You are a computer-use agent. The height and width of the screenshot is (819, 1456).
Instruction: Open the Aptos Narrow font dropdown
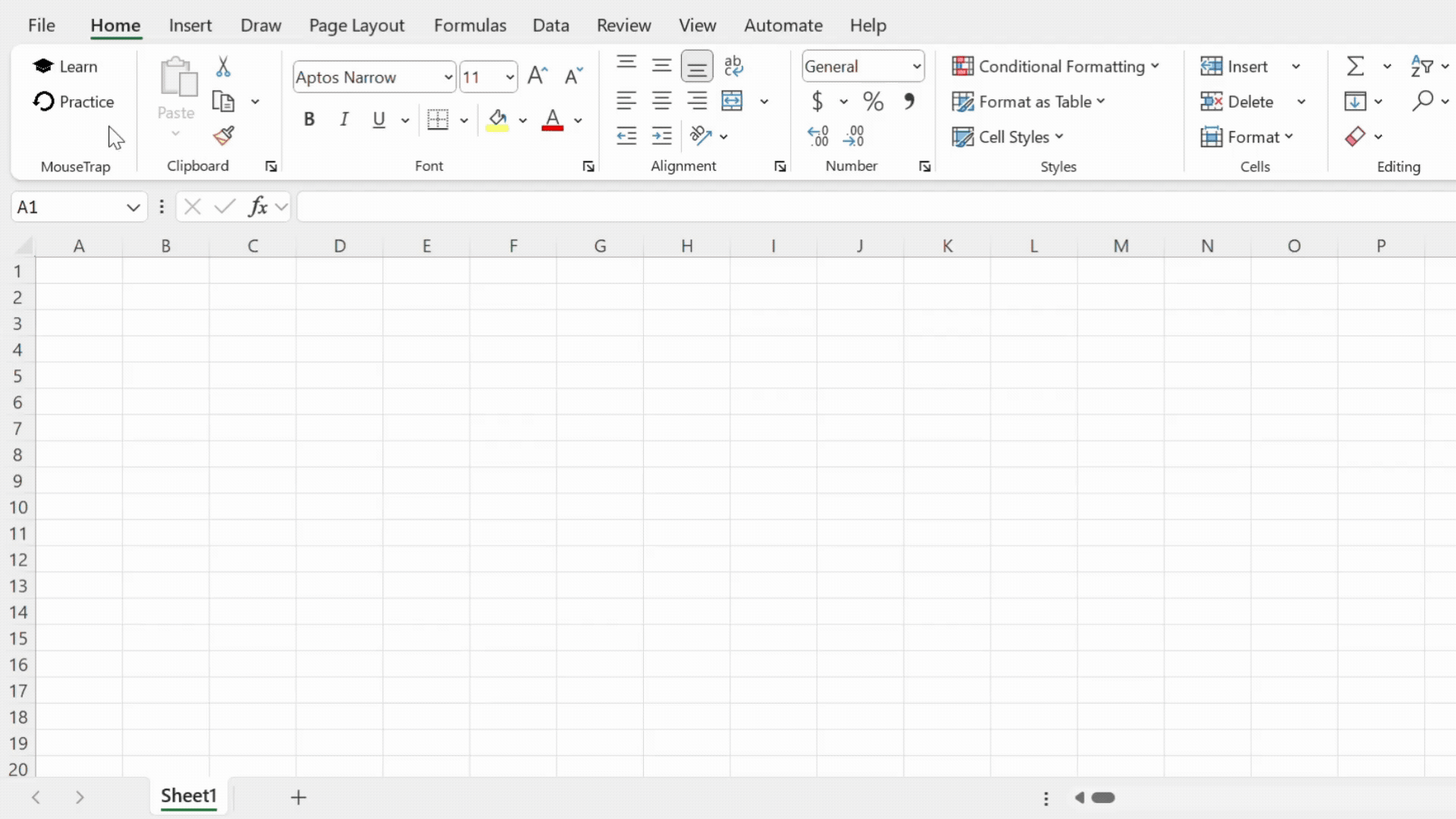[x=448, y=77]
